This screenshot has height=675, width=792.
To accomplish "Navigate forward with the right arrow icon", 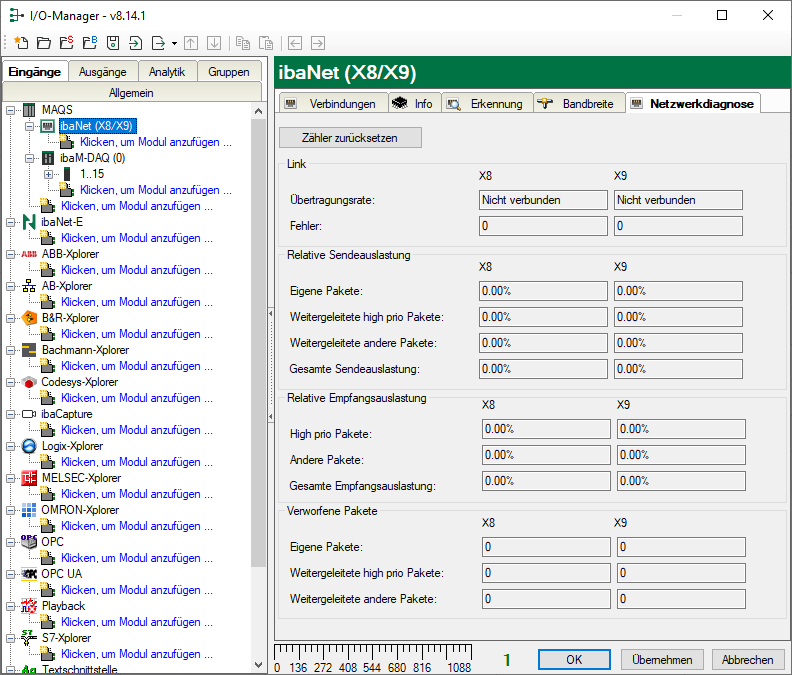I will 318,43.
